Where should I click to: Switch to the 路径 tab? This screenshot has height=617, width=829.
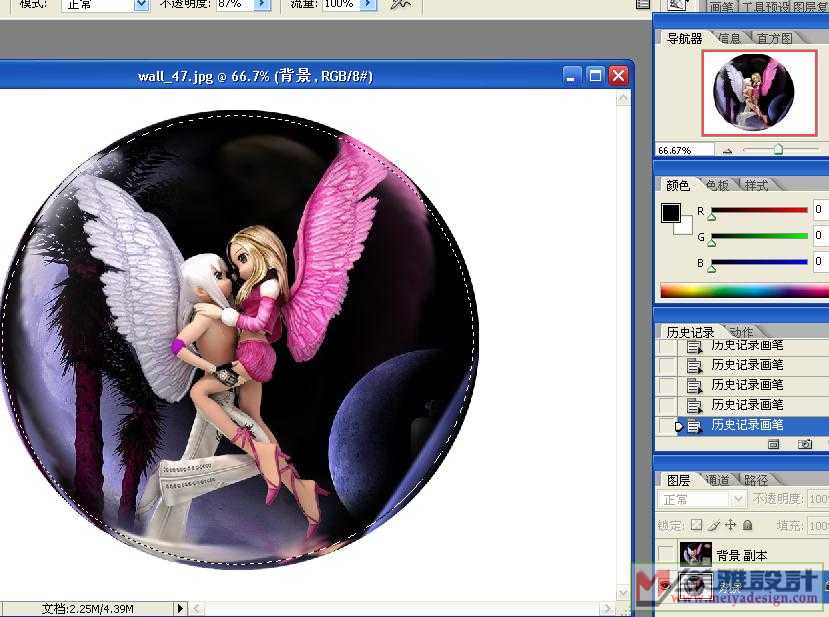[x=756, y=480]
